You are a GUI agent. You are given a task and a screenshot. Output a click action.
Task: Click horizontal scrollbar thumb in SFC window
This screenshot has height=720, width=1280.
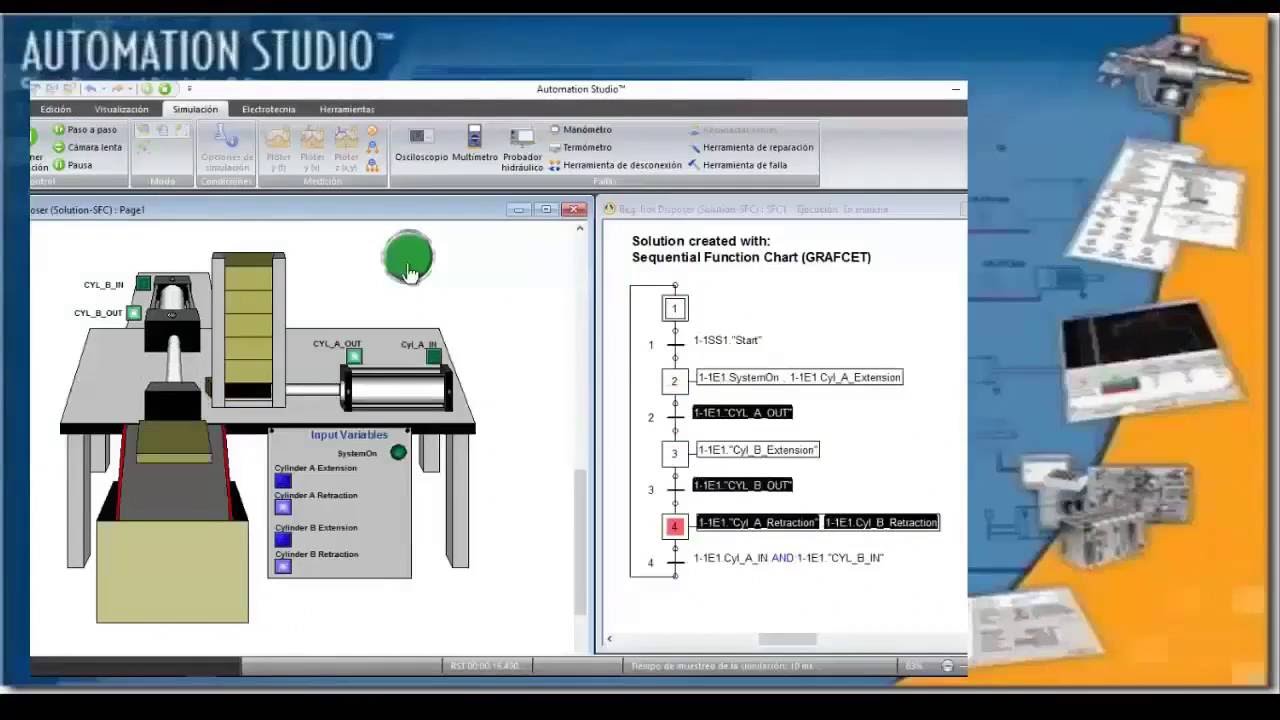[787, 639]
